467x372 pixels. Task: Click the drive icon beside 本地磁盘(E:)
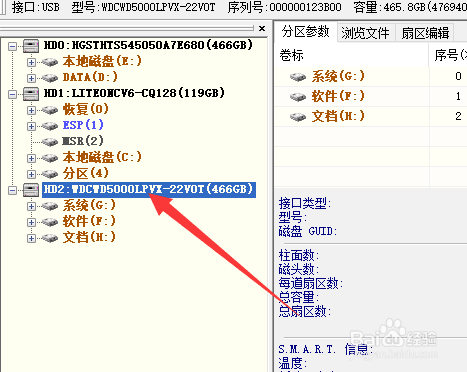pos(50,62)
